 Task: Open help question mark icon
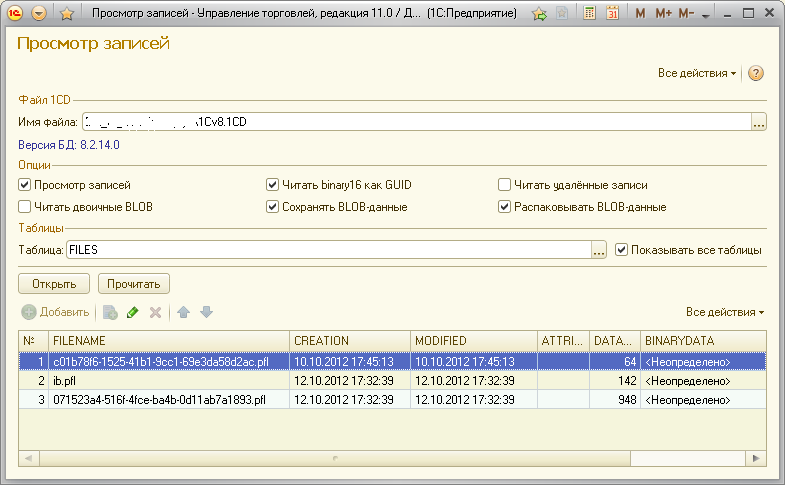(x=755, y=73)
